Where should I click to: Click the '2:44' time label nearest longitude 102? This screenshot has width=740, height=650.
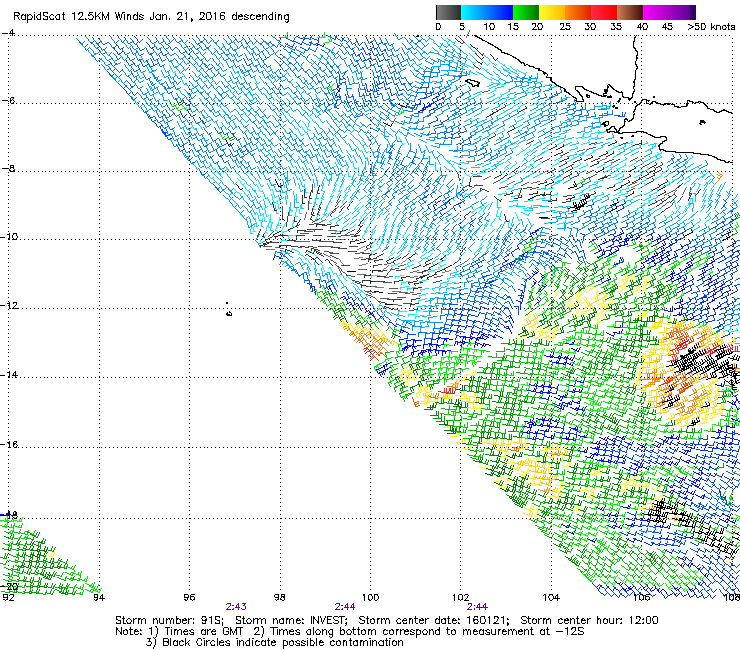(477, 607)
